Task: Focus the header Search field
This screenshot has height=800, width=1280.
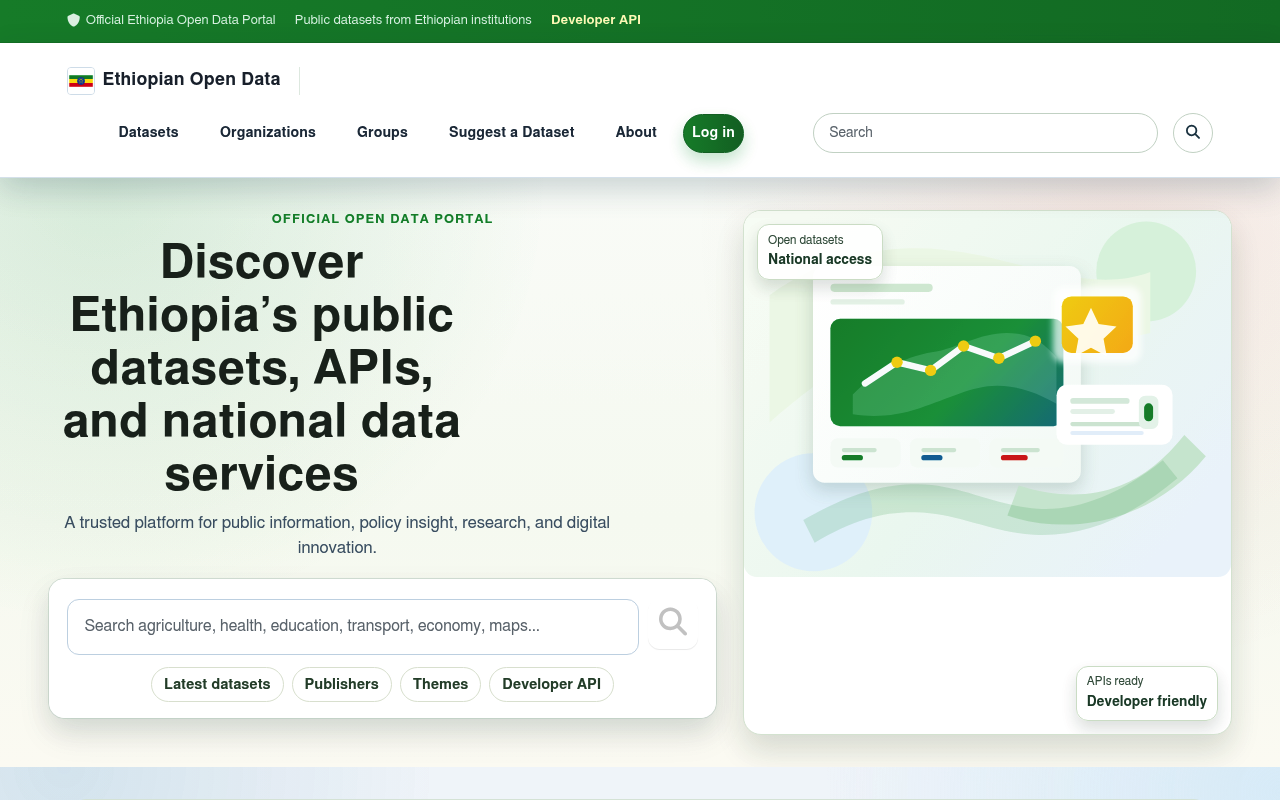Action: (x=985, y=133)
